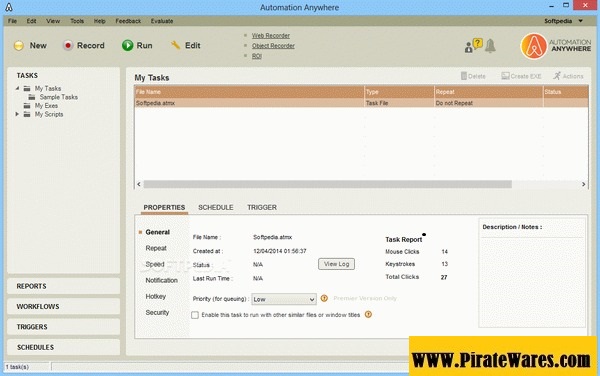Click the info icon after window titles option
Screen dimensions: 600x376
368,314
